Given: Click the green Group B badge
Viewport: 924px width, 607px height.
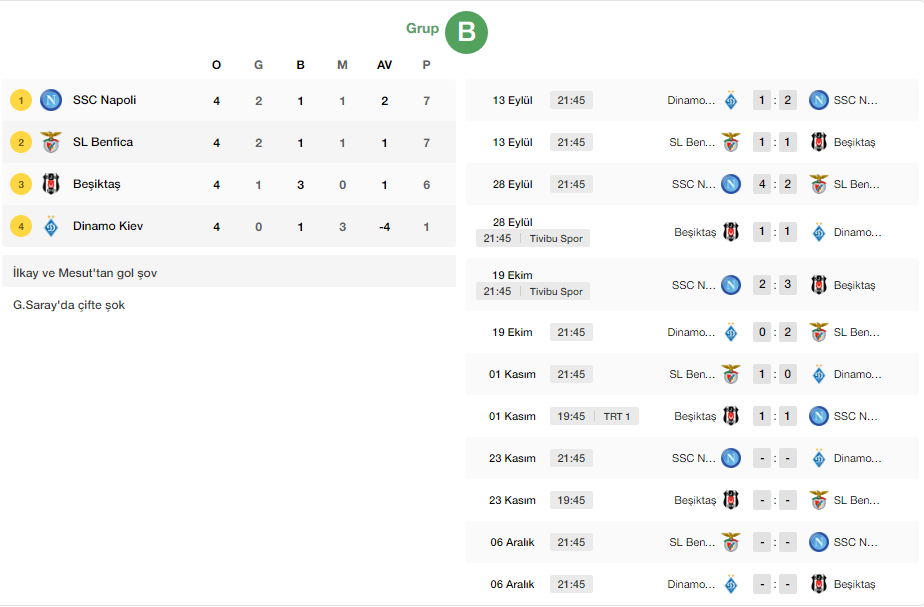Looking at the screenshot, I should point(466,32).
